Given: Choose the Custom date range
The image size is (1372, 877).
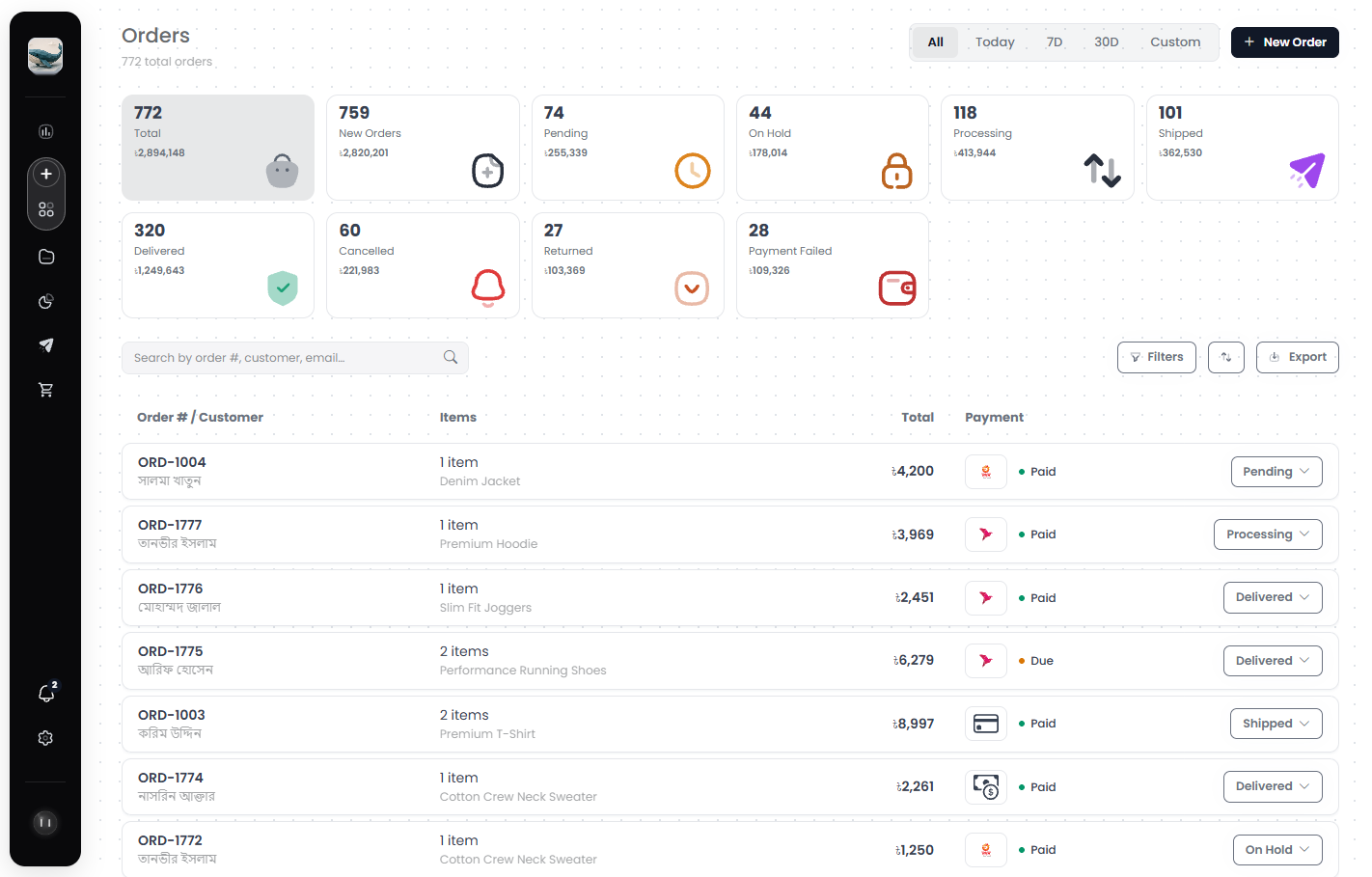Looking at the screenshot, I should (1175, 42).
